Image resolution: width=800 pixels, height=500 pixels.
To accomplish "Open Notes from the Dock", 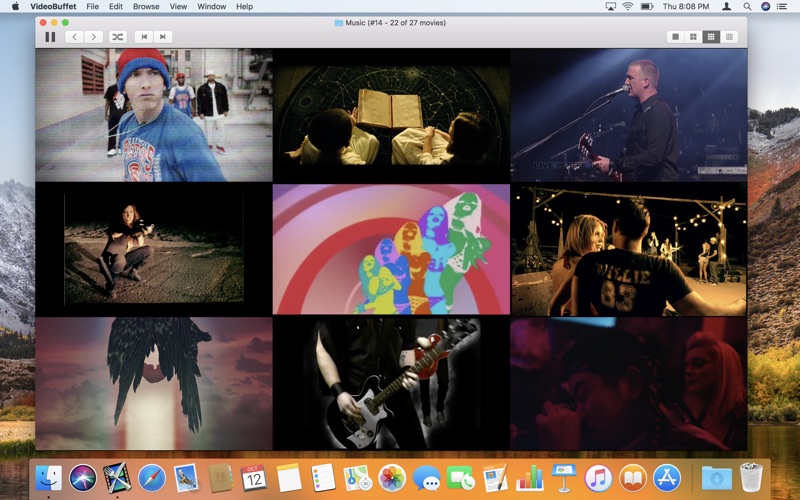I will [289, 478].
